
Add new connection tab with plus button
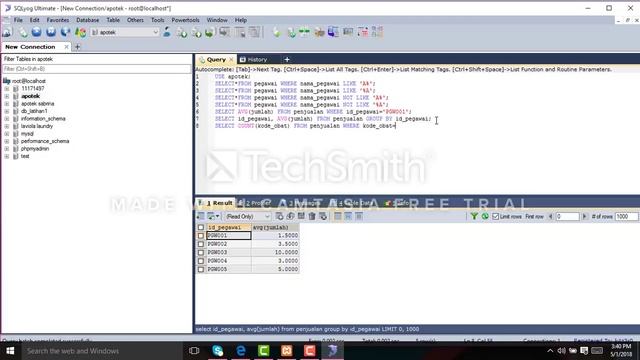point(78,47)
